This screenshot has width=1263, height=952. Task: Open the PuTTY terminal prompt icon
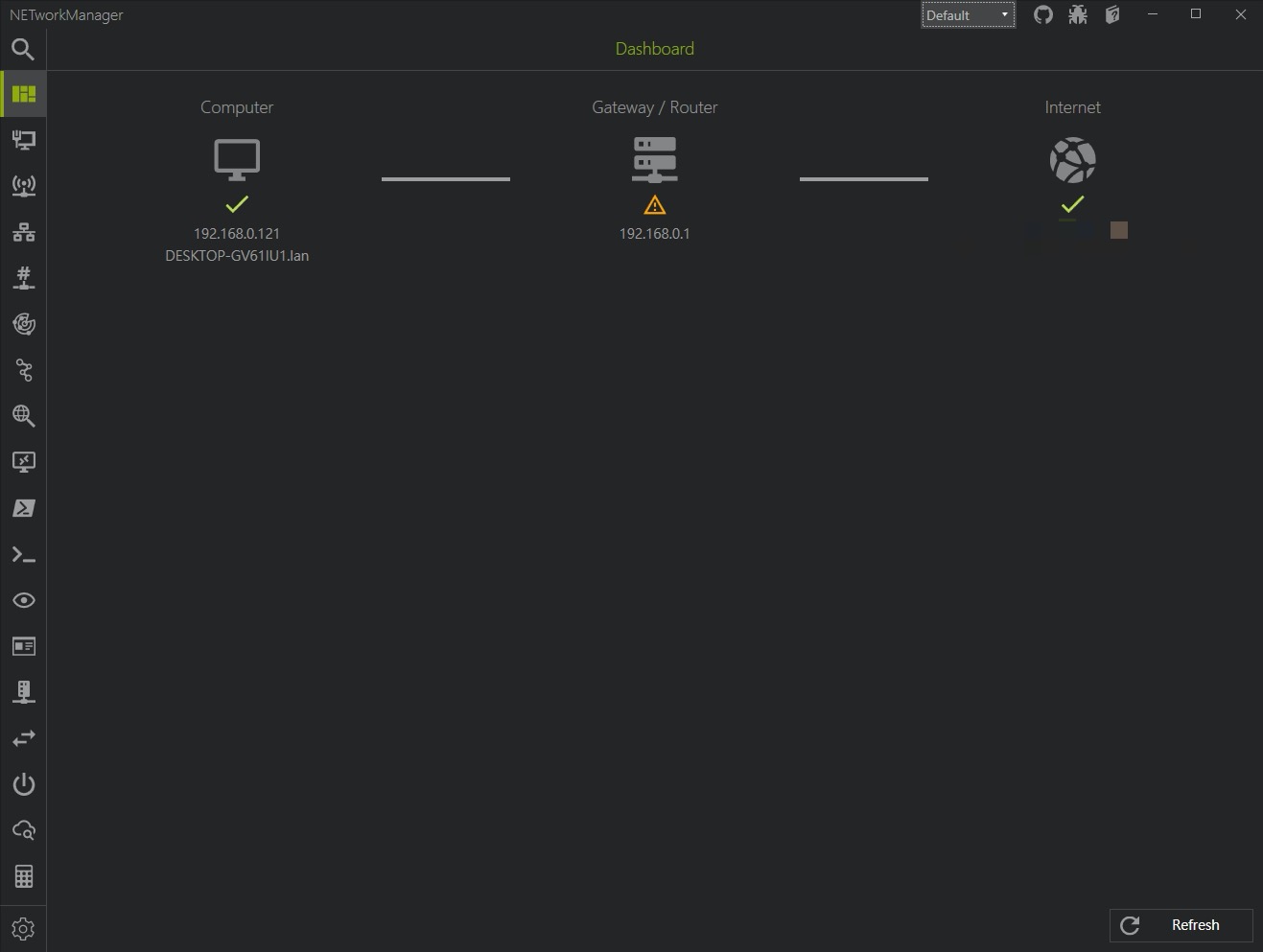23,554
